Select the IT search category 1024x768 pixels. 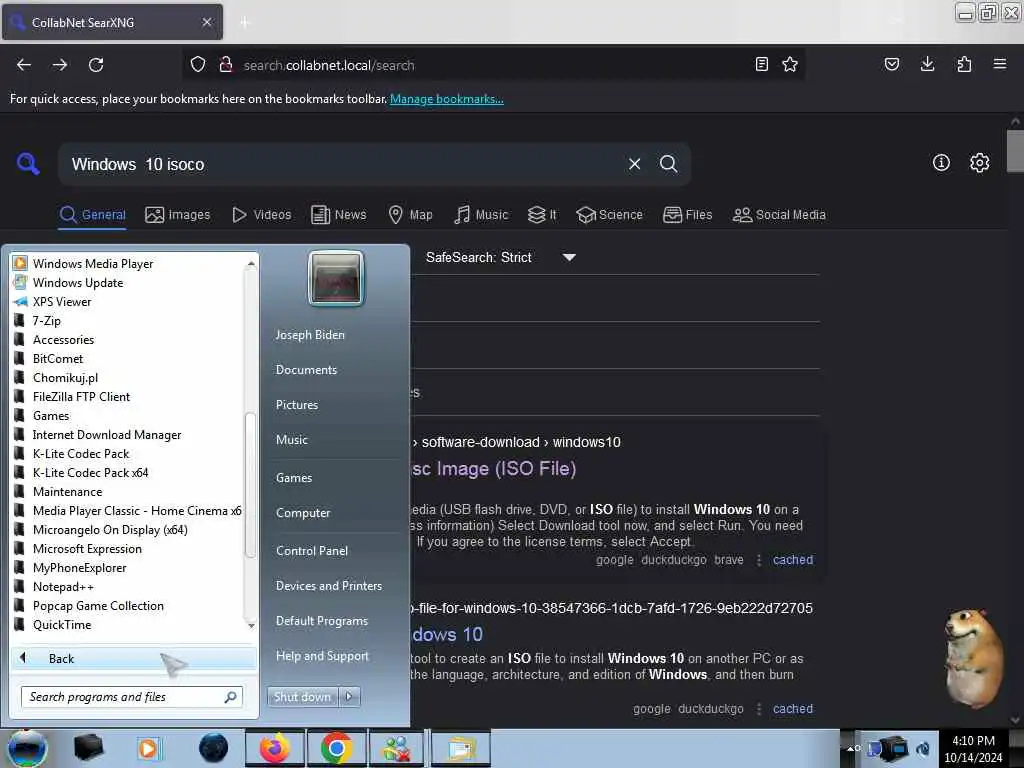coord(542,215)
